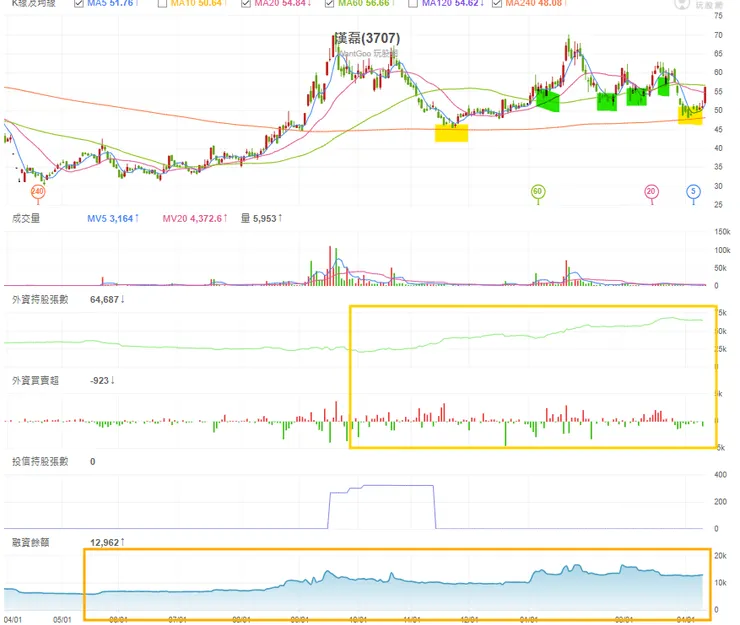Click the 融資餘額 margin balance label

[x=31, y=543]
